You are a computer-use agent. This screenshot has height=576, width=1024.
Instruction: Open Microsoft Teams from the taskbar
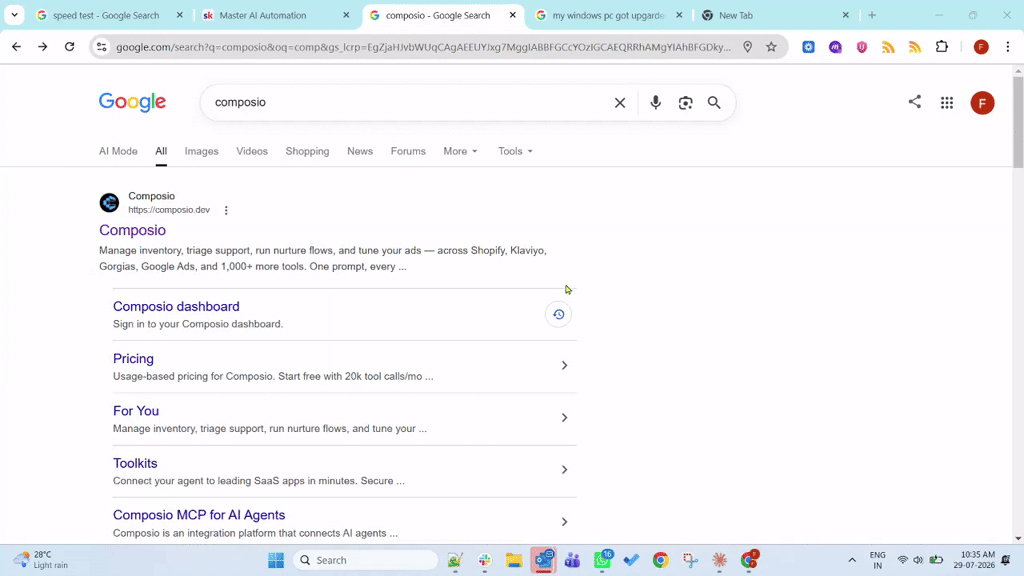(x=573, y=560)
